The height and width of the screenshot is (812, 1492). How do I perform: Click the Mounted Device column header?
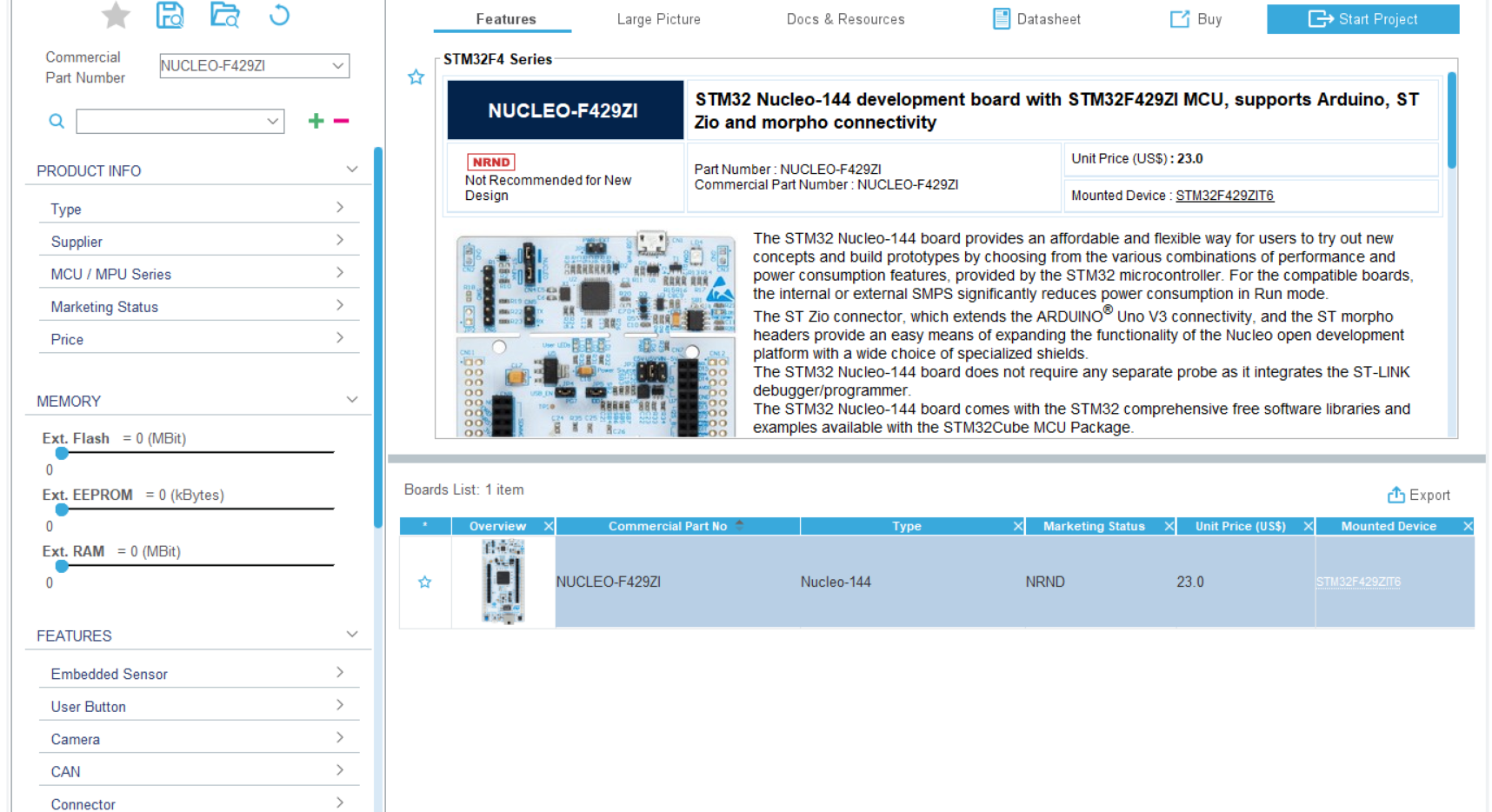point(1389,526)
